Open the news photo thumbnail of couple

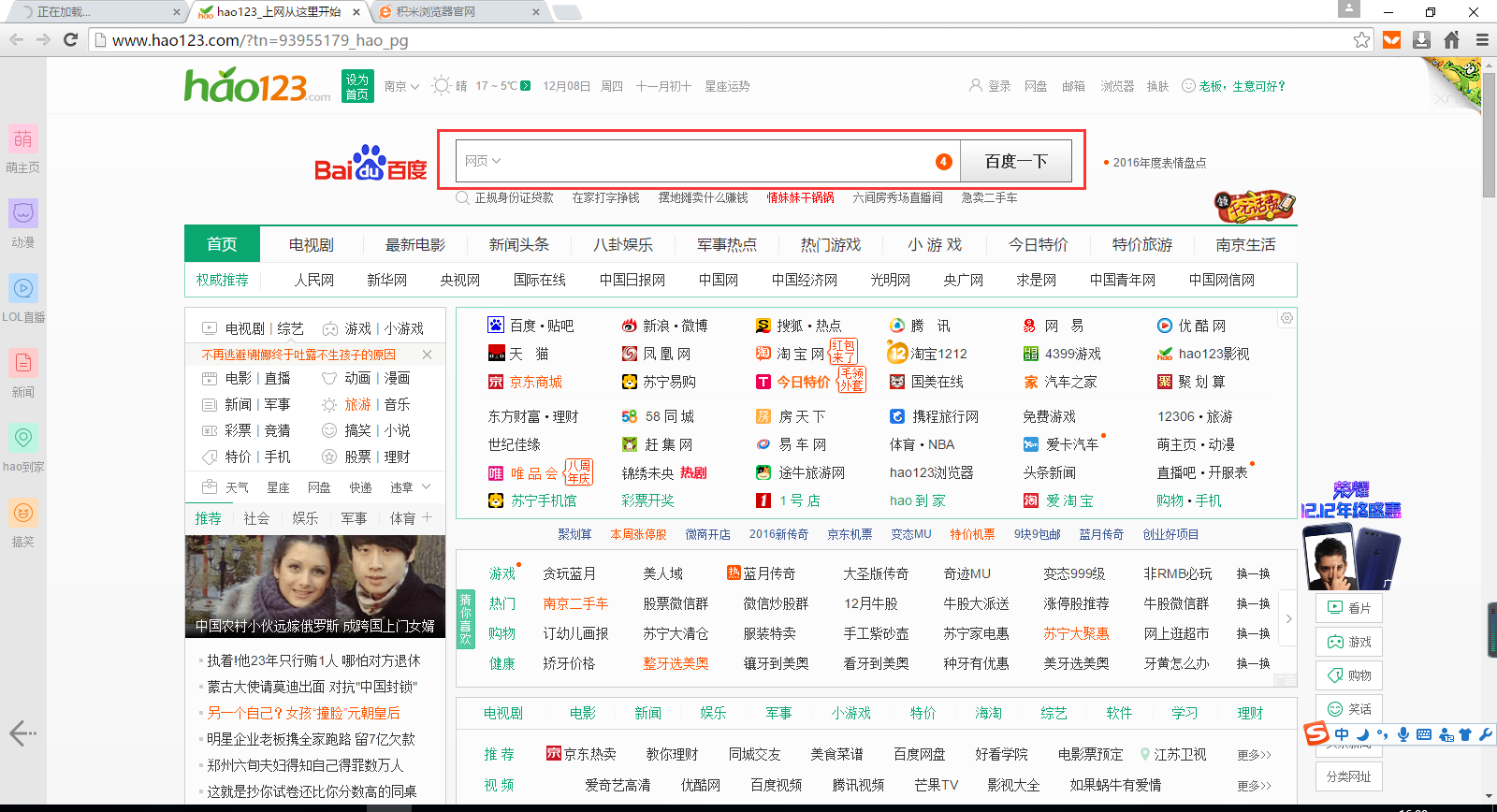315,587
